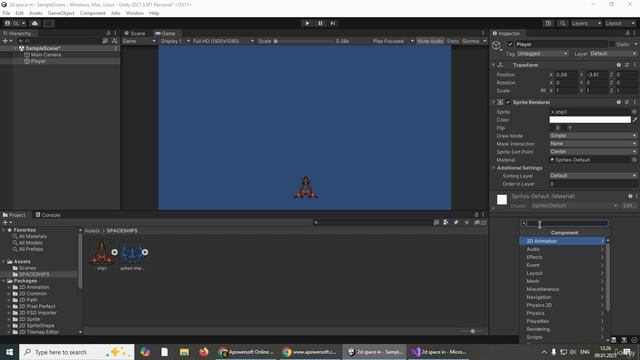Click the Project thumbnail size slider

[472, 331]
